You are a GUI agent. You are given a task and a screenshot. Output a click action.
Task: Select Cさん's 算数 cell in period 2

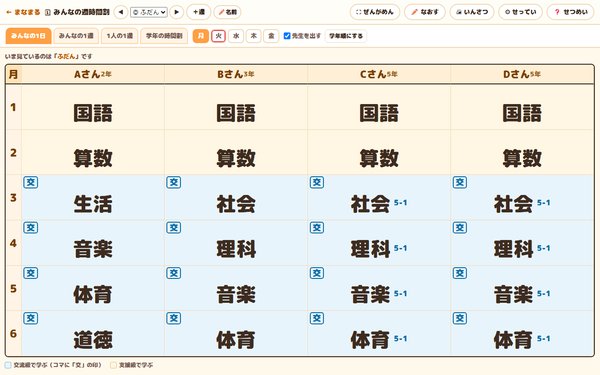[379, 152]
